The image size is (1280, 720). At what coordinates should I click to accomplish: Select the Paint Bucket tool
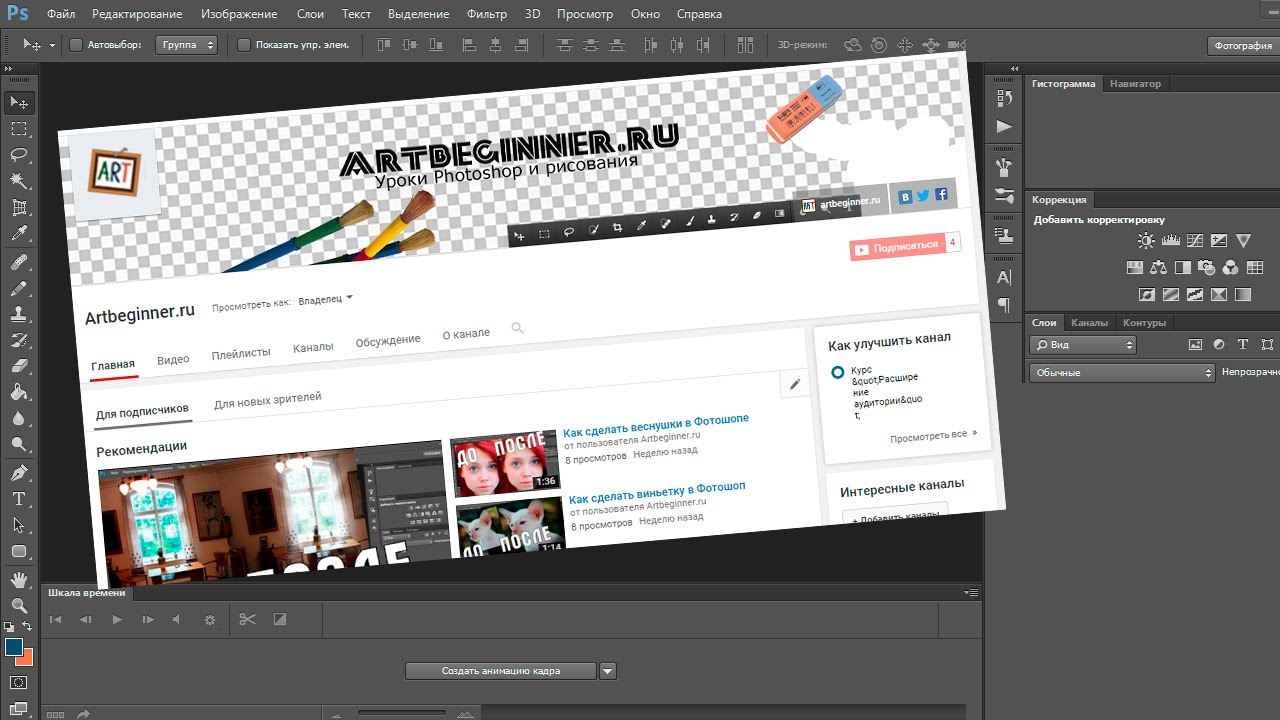19,392
